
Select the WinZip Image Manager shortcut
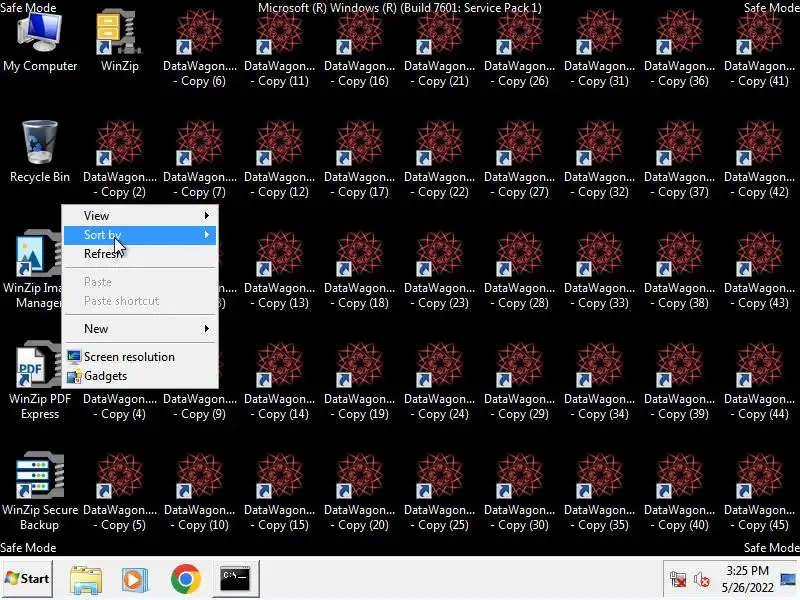point(32,268)
